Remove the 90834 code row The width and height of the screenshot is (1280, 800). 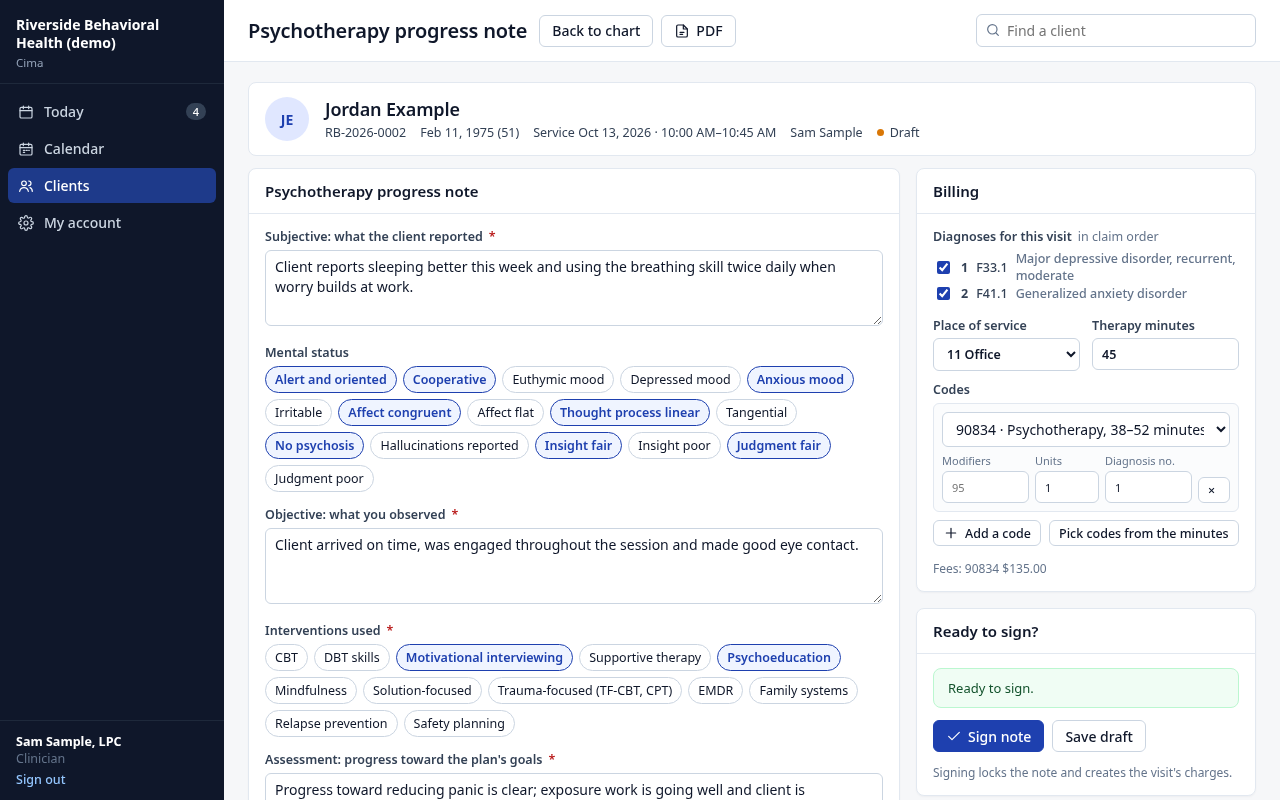[1214, 490]
